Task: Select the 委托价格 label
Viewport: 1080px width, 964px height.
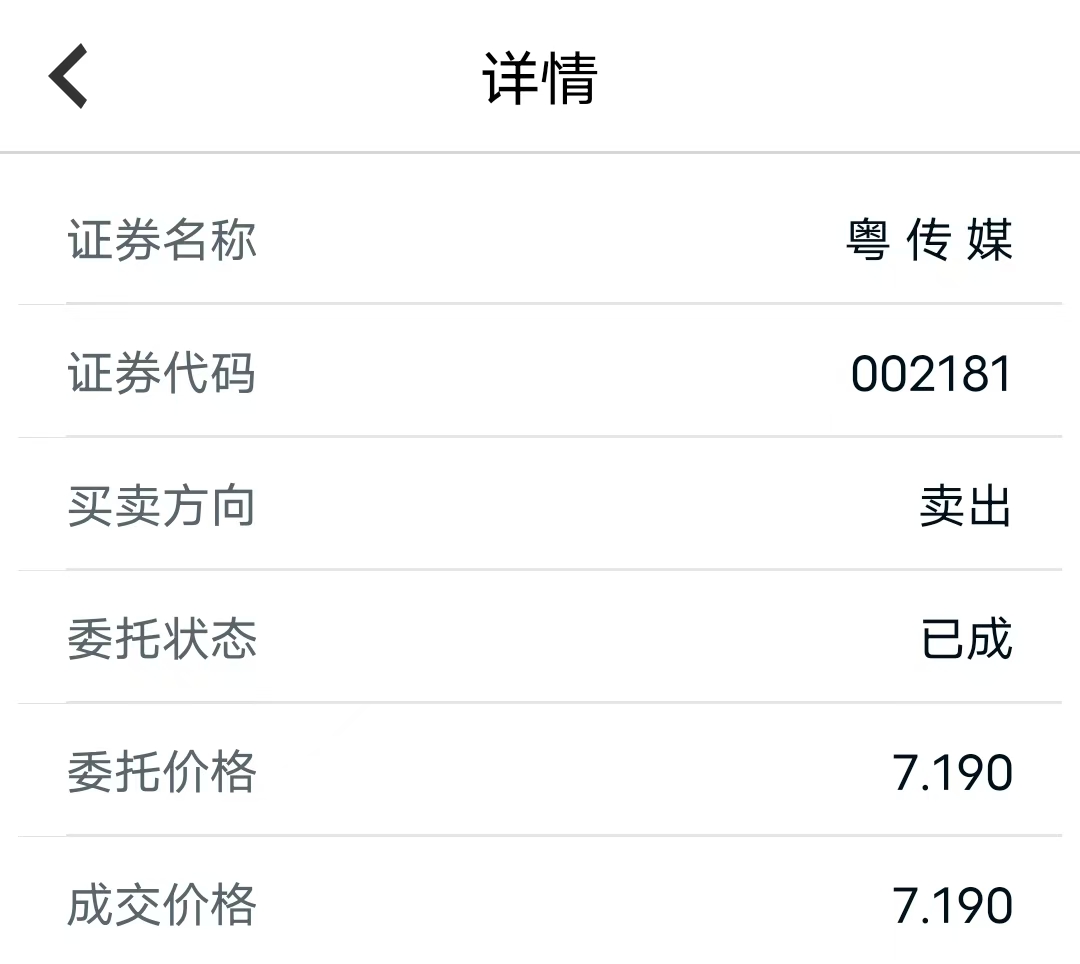Action: pos(162,771)
